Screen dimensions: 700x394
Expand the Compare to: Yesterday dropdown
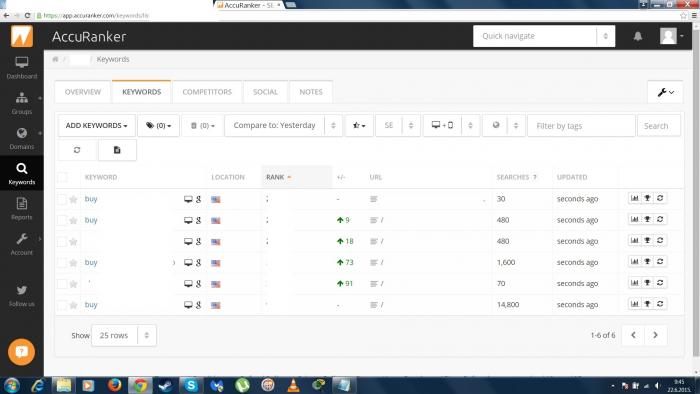[283, 125]
